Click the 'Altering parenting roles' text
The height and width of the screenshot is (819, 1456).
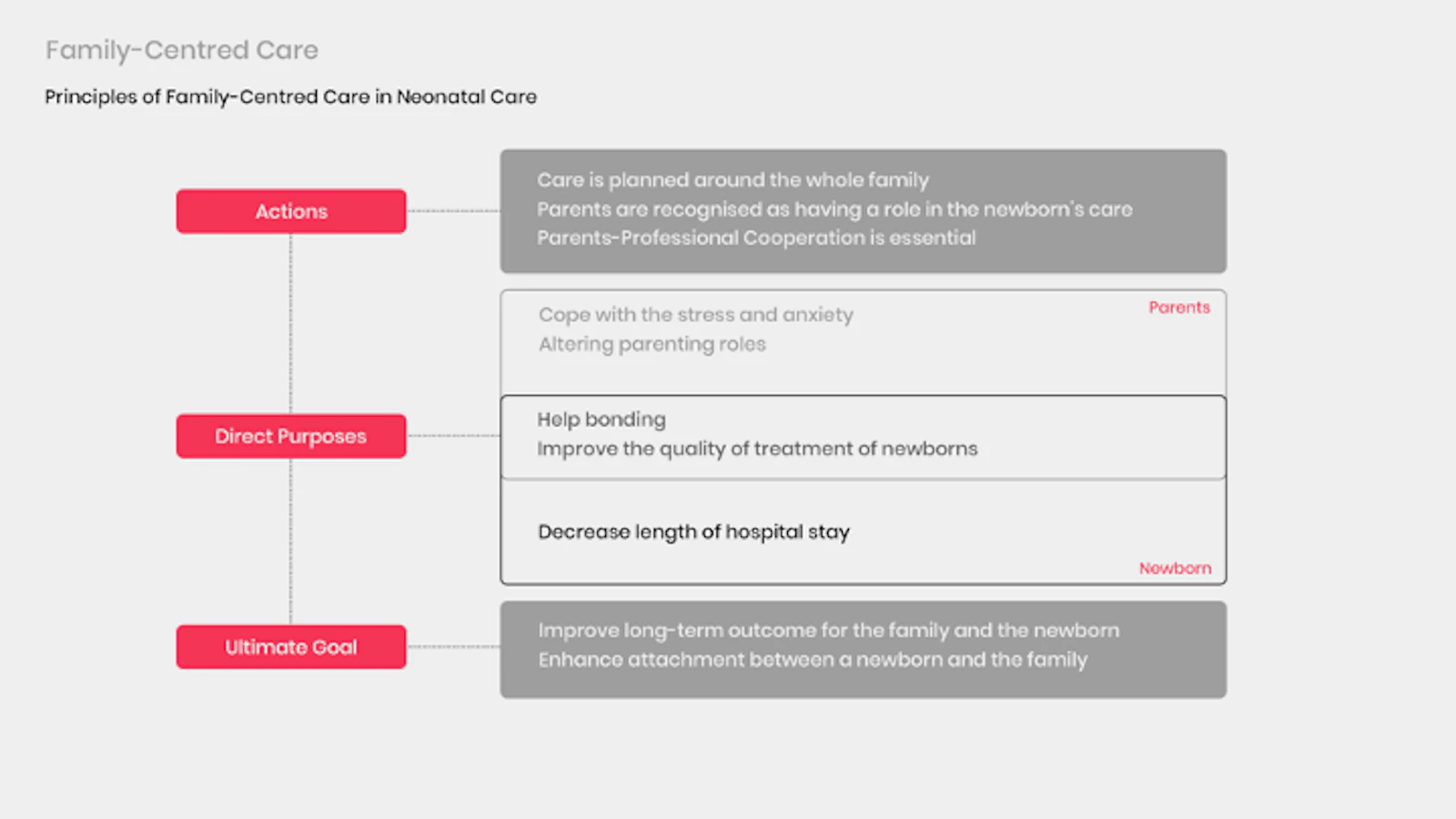point(652,344)
